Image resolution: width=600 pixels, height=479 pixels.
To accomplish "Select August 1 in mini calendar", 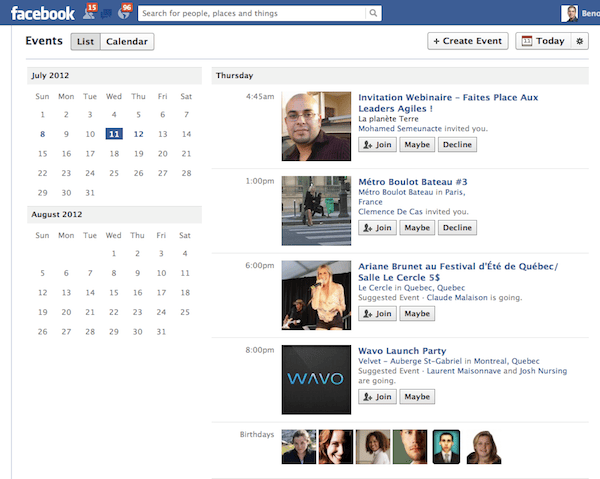I will tap(114, 253).
